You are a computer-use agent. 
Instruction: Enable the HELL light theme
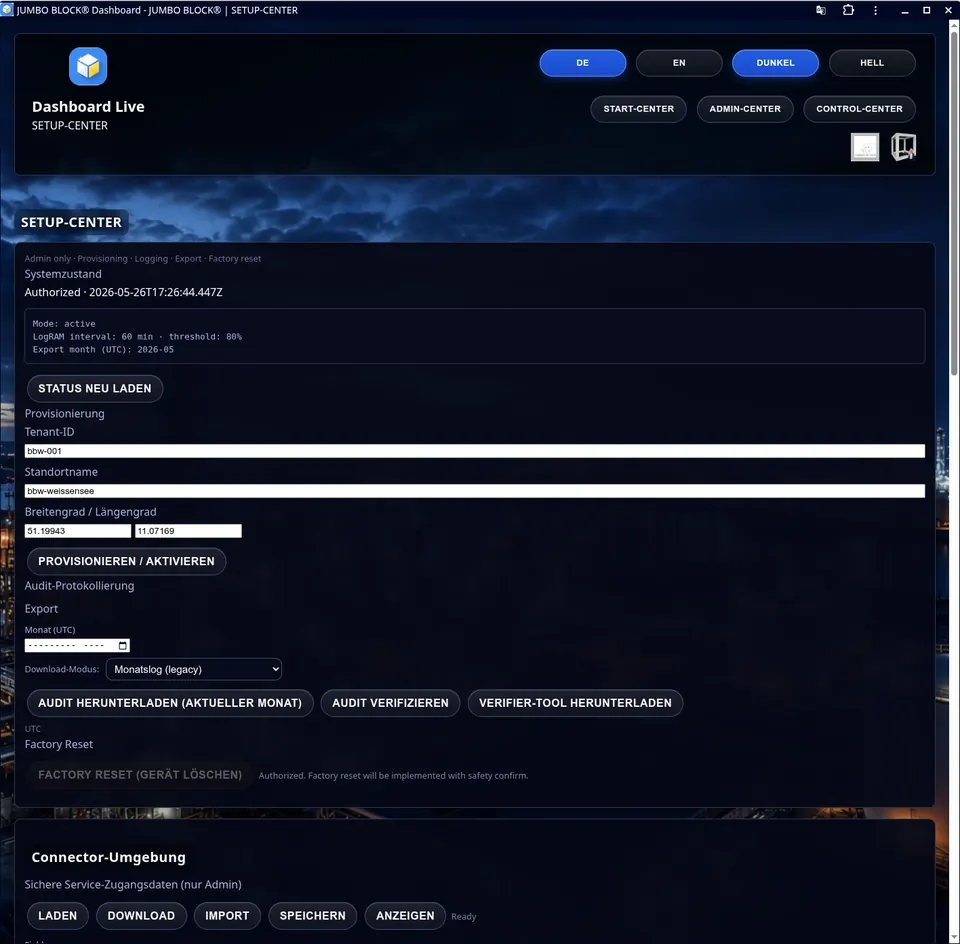(x=872, y=63)
